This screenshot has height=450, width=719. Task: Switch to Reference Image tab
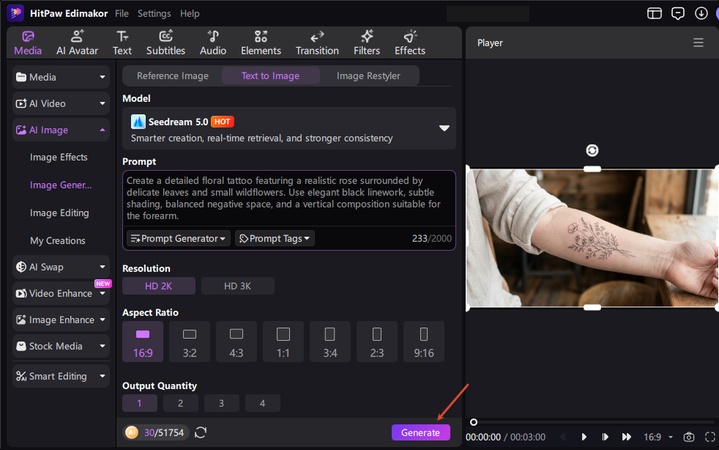(172, 76)
